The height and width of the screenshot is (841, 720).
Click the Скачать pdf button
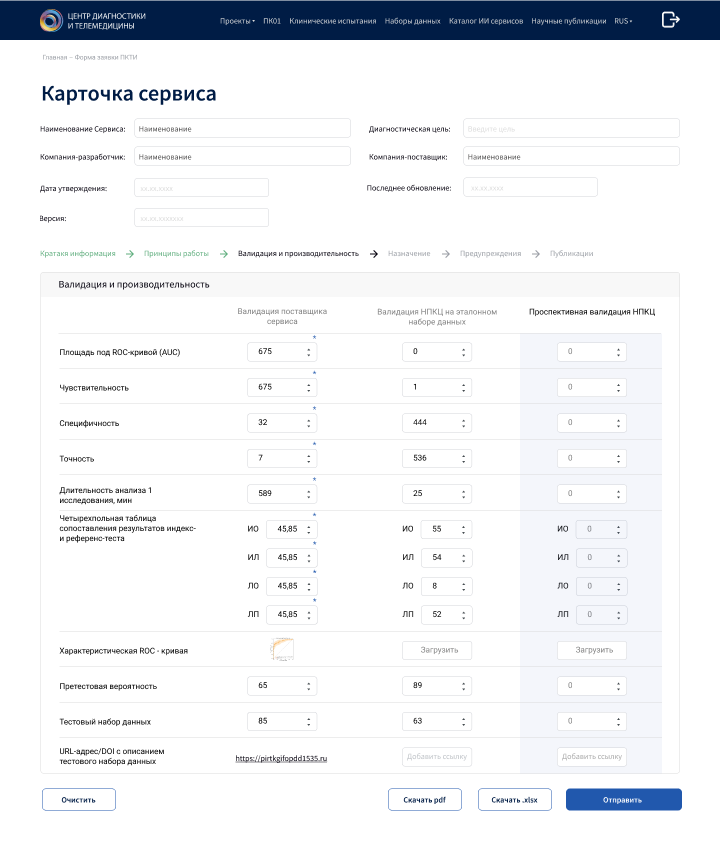[425, 800]
